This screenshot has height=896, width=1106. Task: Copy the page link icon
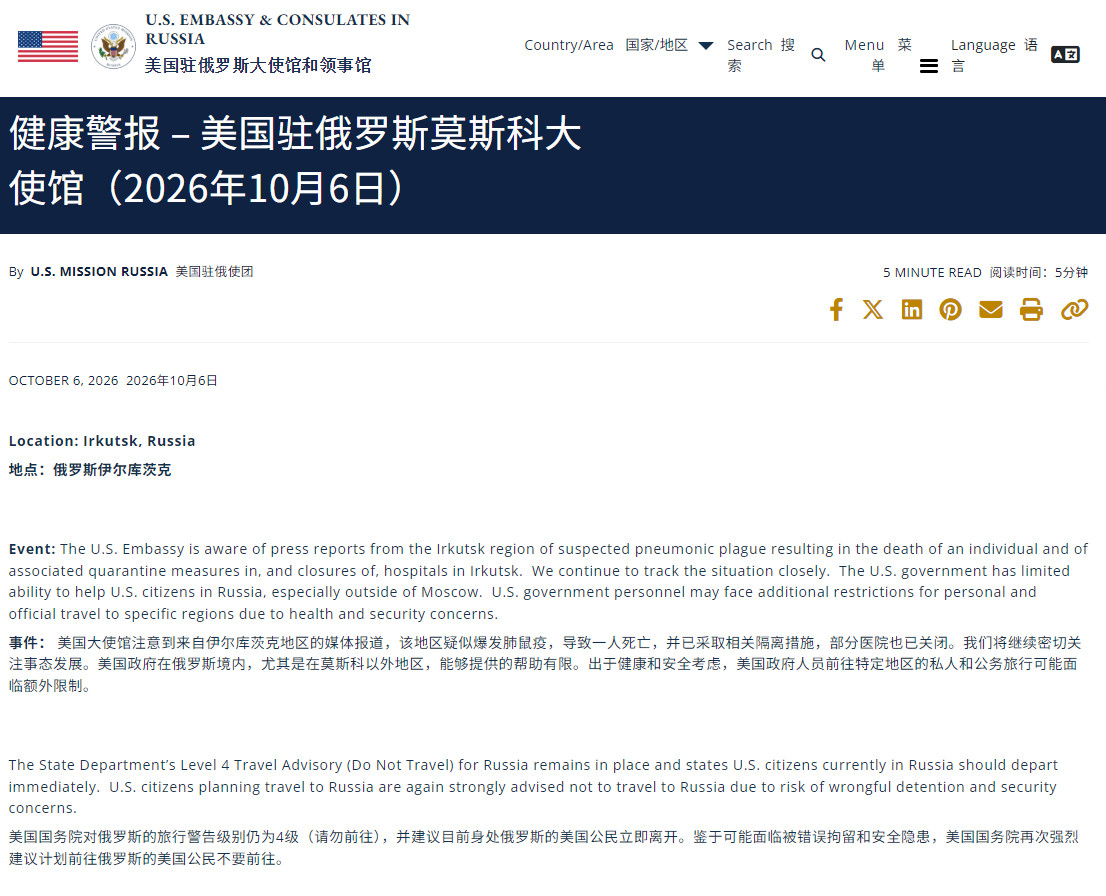1074,309
